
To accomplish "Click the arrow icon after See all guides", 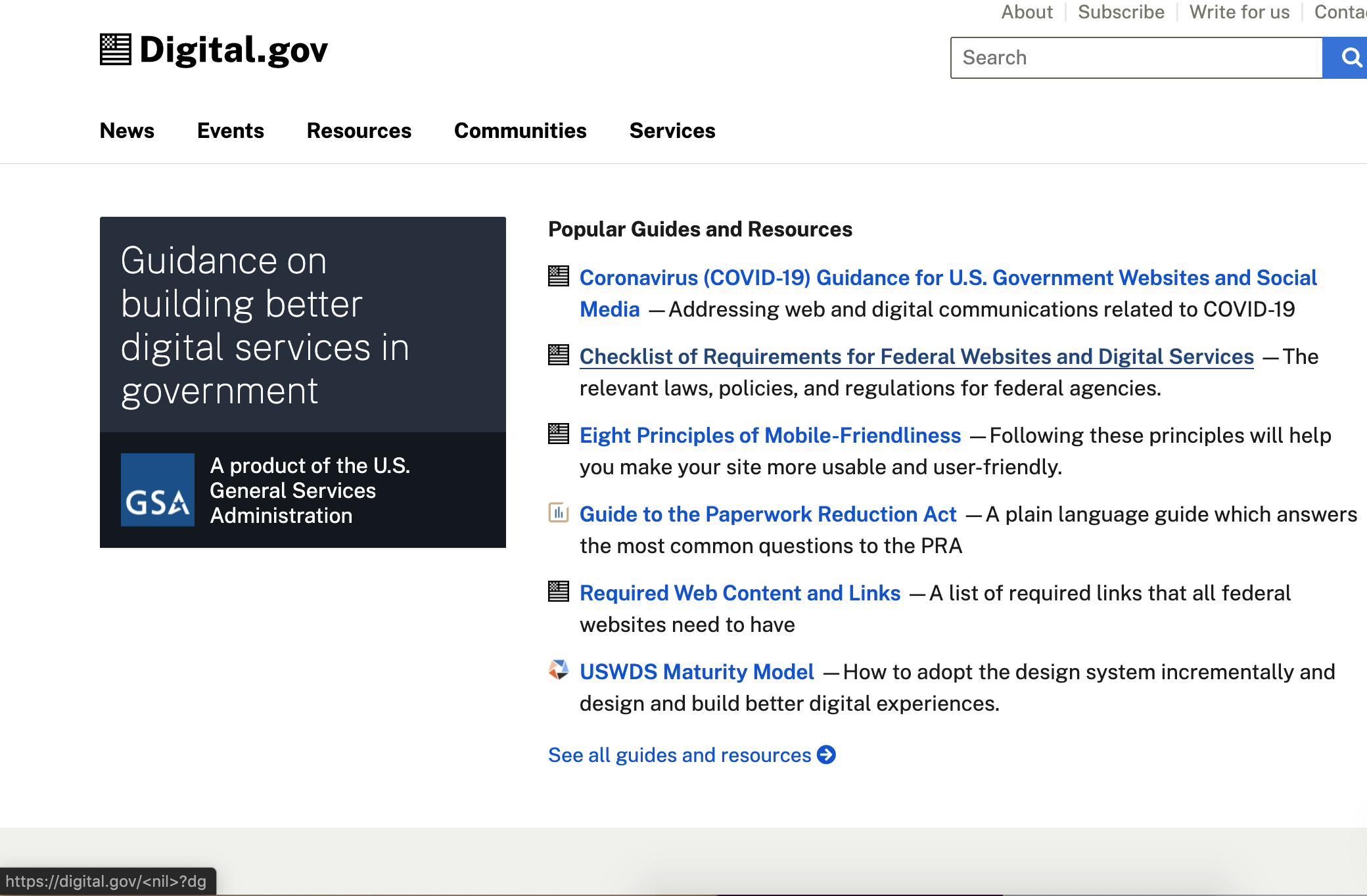I will coord(827,755).
